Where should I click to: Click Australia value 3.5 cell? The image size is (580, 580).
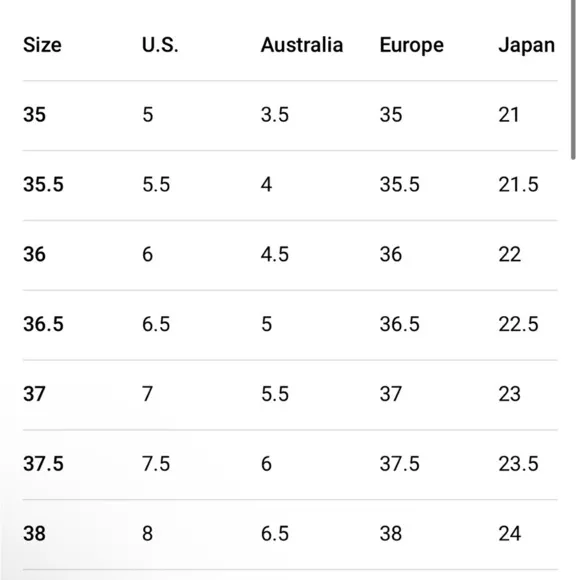pyautogui.click(x=274, y=114)
